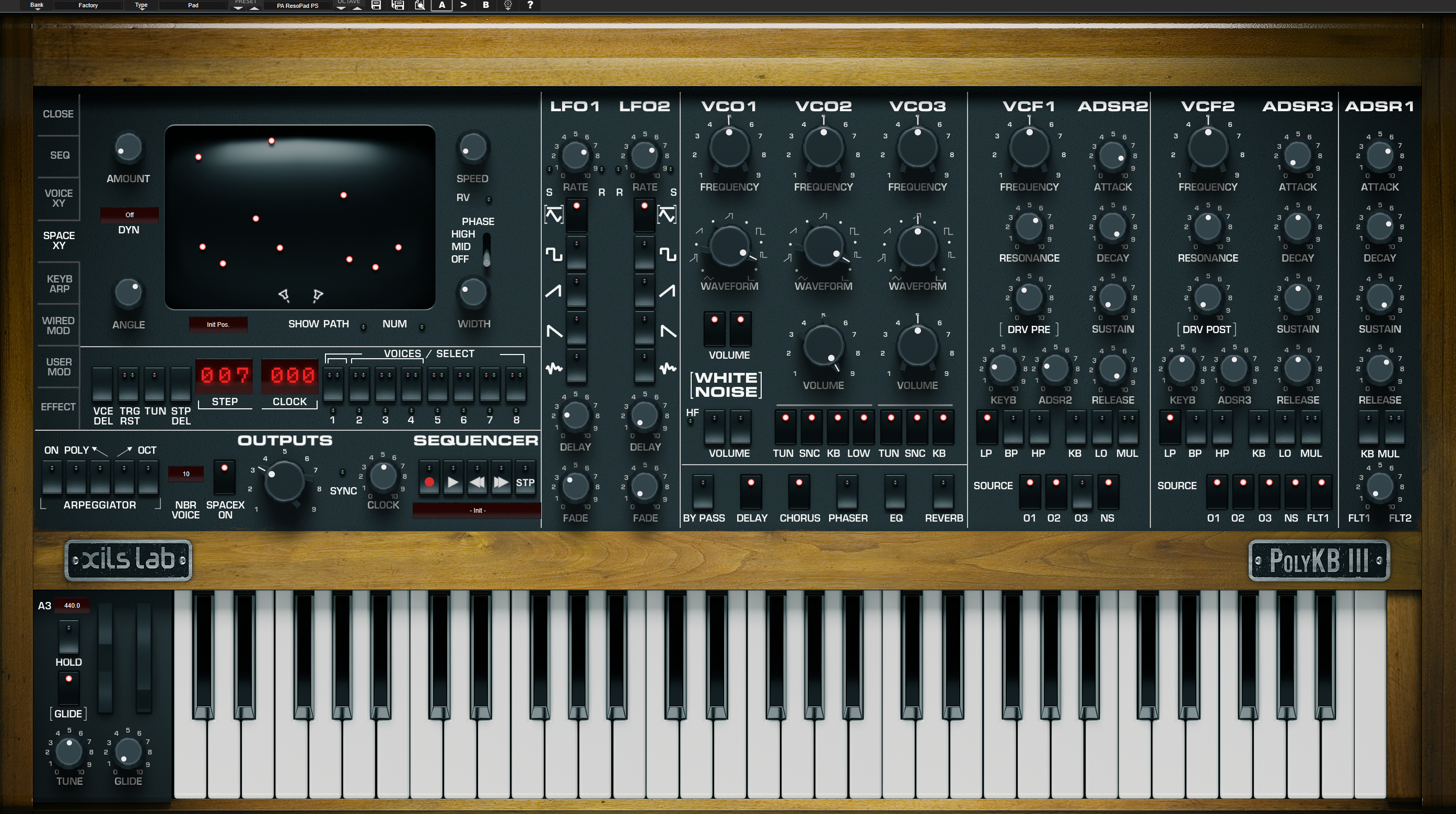Click the modulation wheel
1456x814 pixels.
(144, 658)
